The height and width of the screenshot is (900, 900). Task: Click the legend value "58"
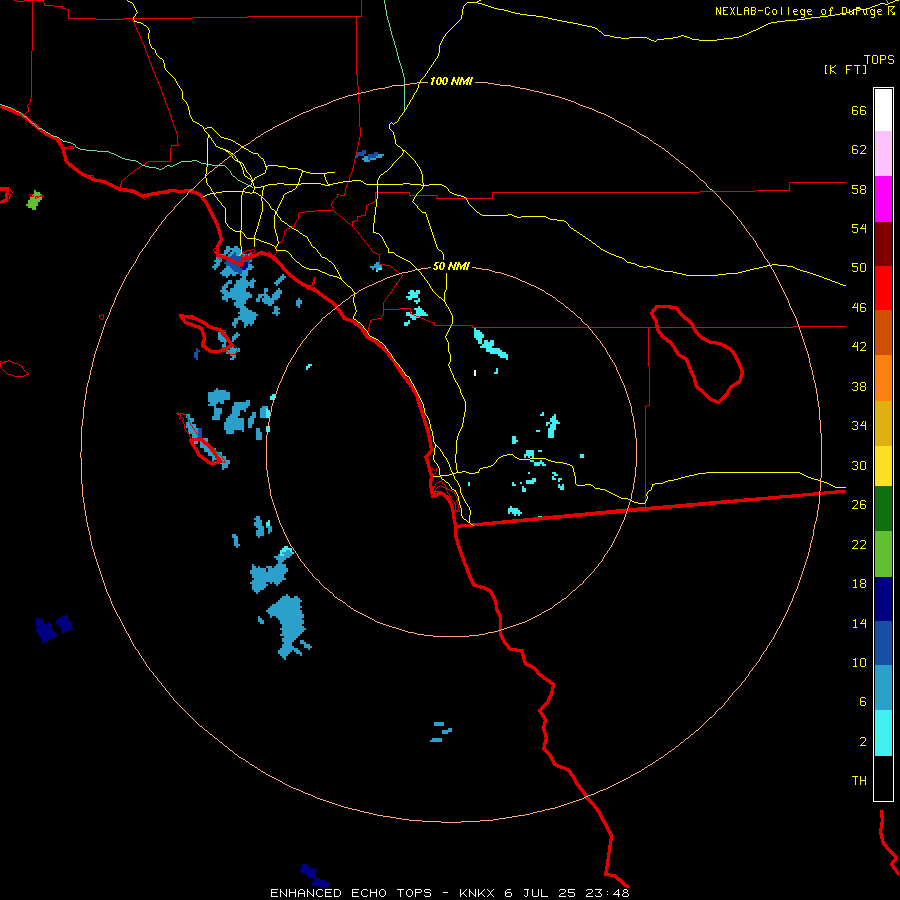tap(859, 189)
